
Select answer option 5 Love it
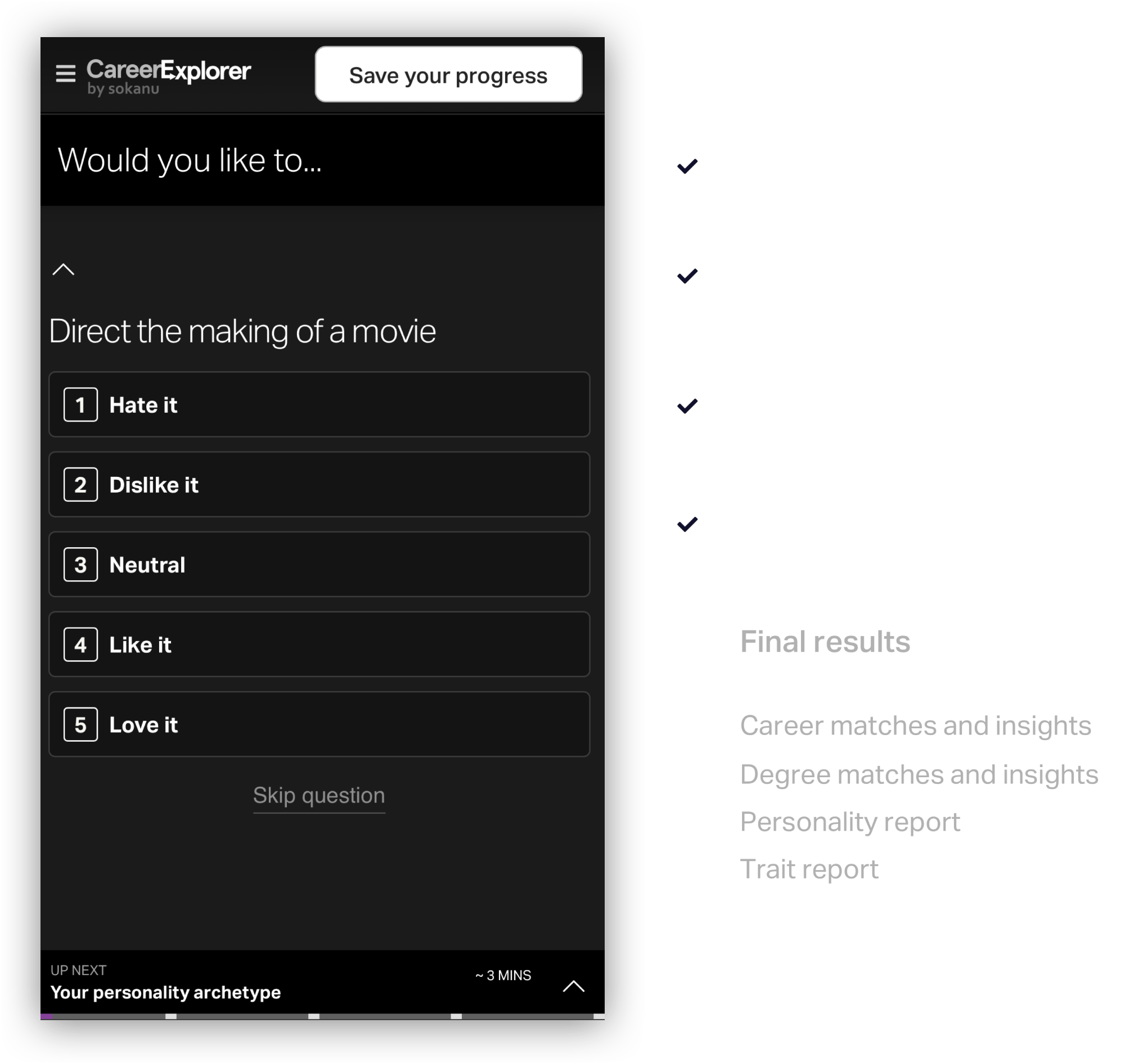[x=318, y=725]
